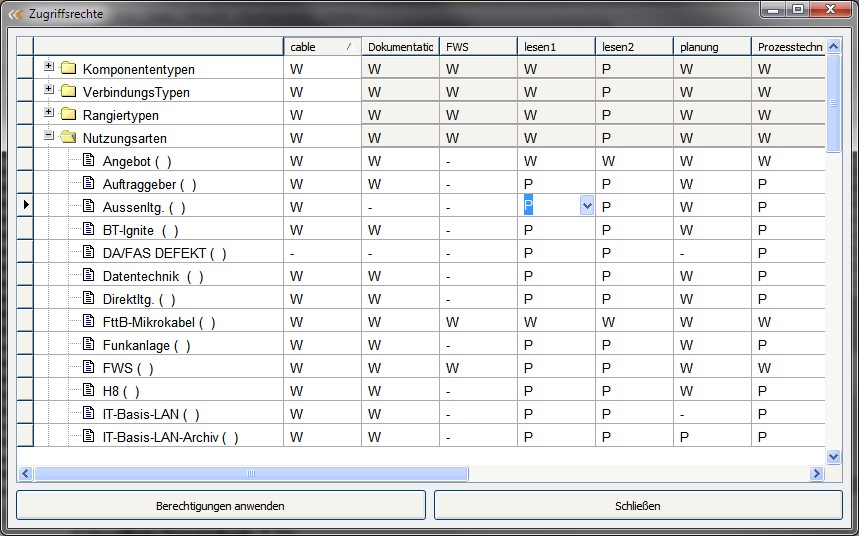
Task: Click the Prozesstechn cell for FWS row
Action: tap(788, 367)
